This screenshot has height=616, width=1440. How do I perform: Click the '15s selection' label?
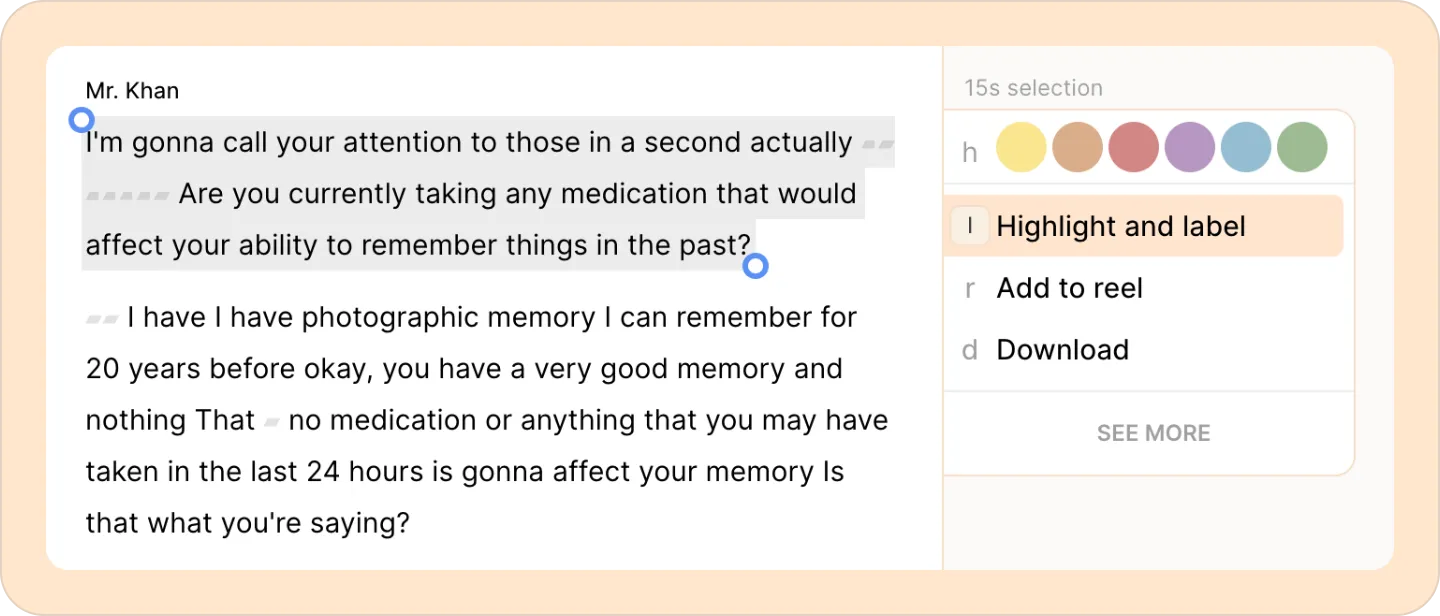coord(1033,88)
